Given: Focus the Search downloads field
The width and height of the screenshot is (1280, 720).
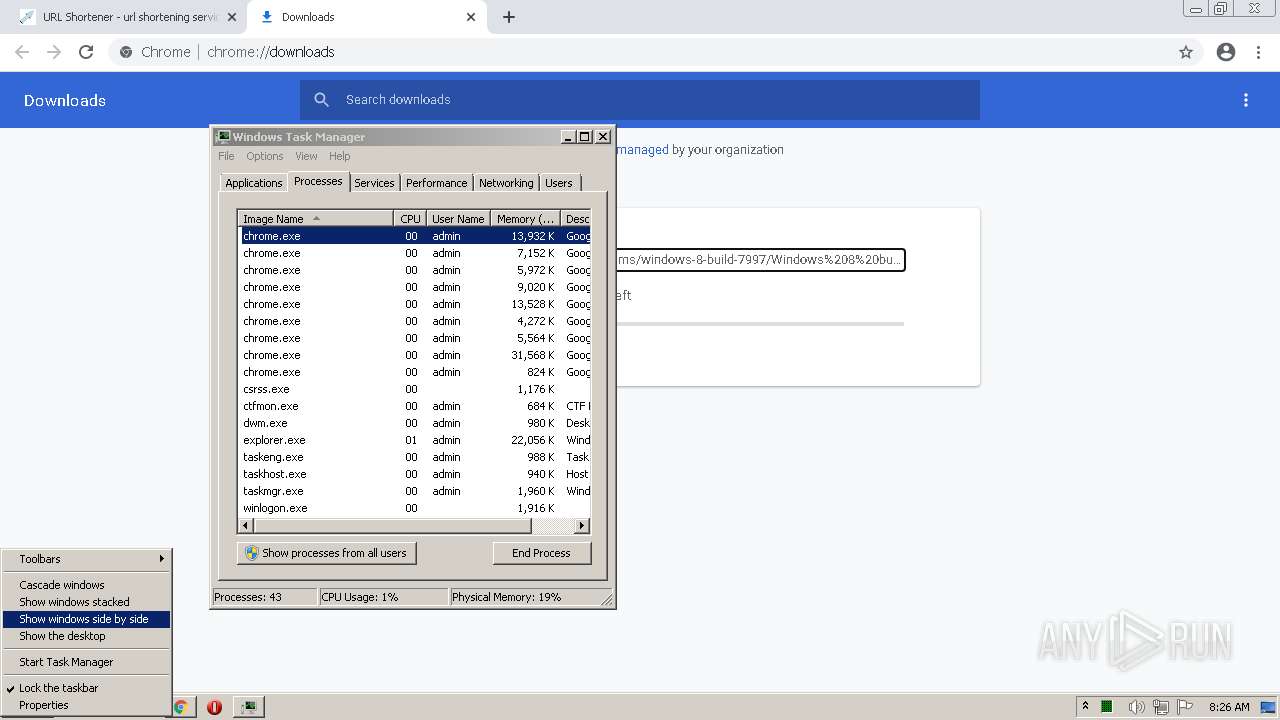Looking at the screenshot, I should click(x=640, y=100).
